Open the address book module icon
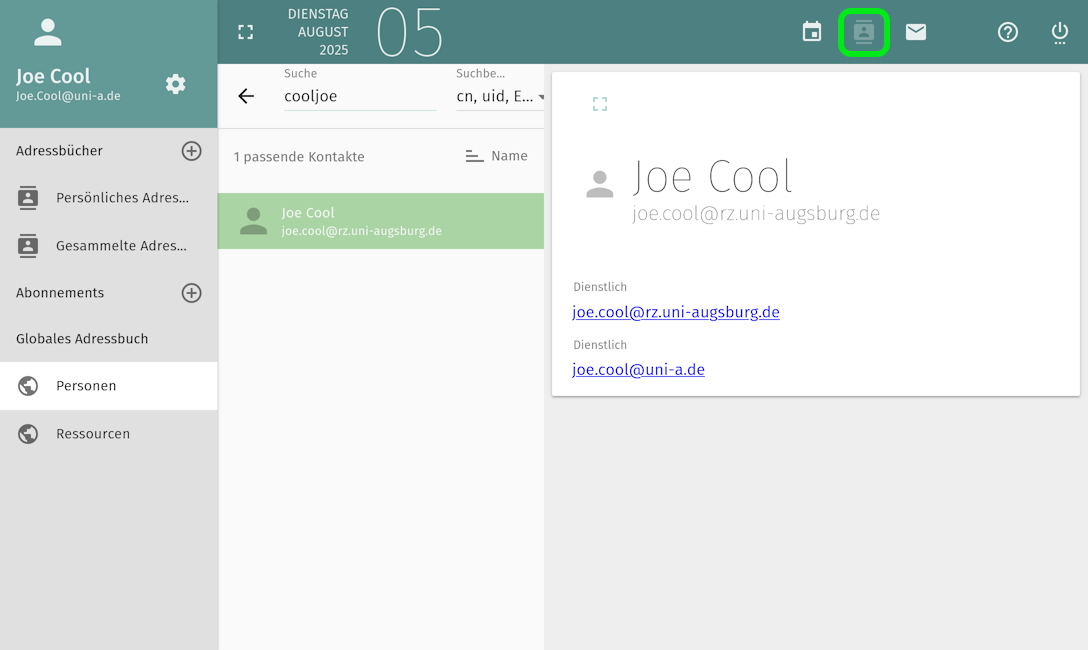Viewport: 1088px width, 650px height. 864,32
